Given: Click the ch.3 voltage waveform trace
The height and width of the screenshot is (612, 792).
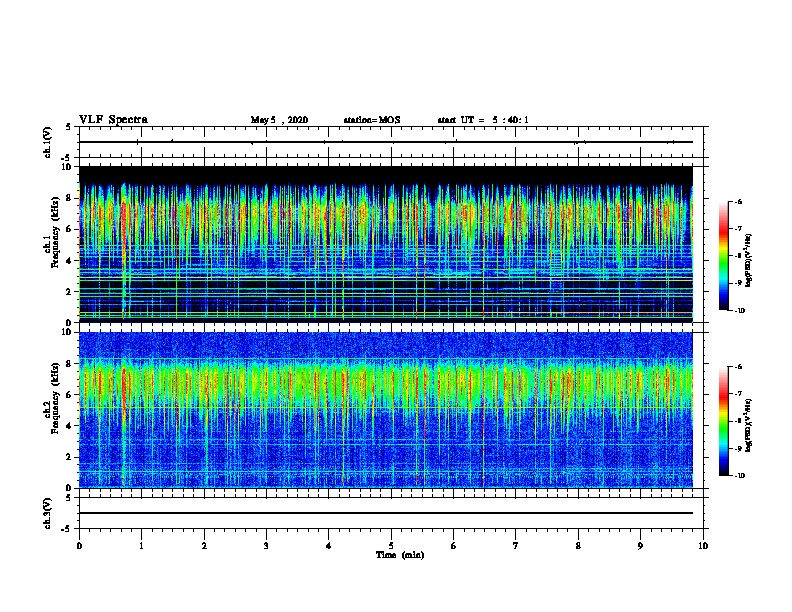Looking at the screenshot, I should click(386, 513).
